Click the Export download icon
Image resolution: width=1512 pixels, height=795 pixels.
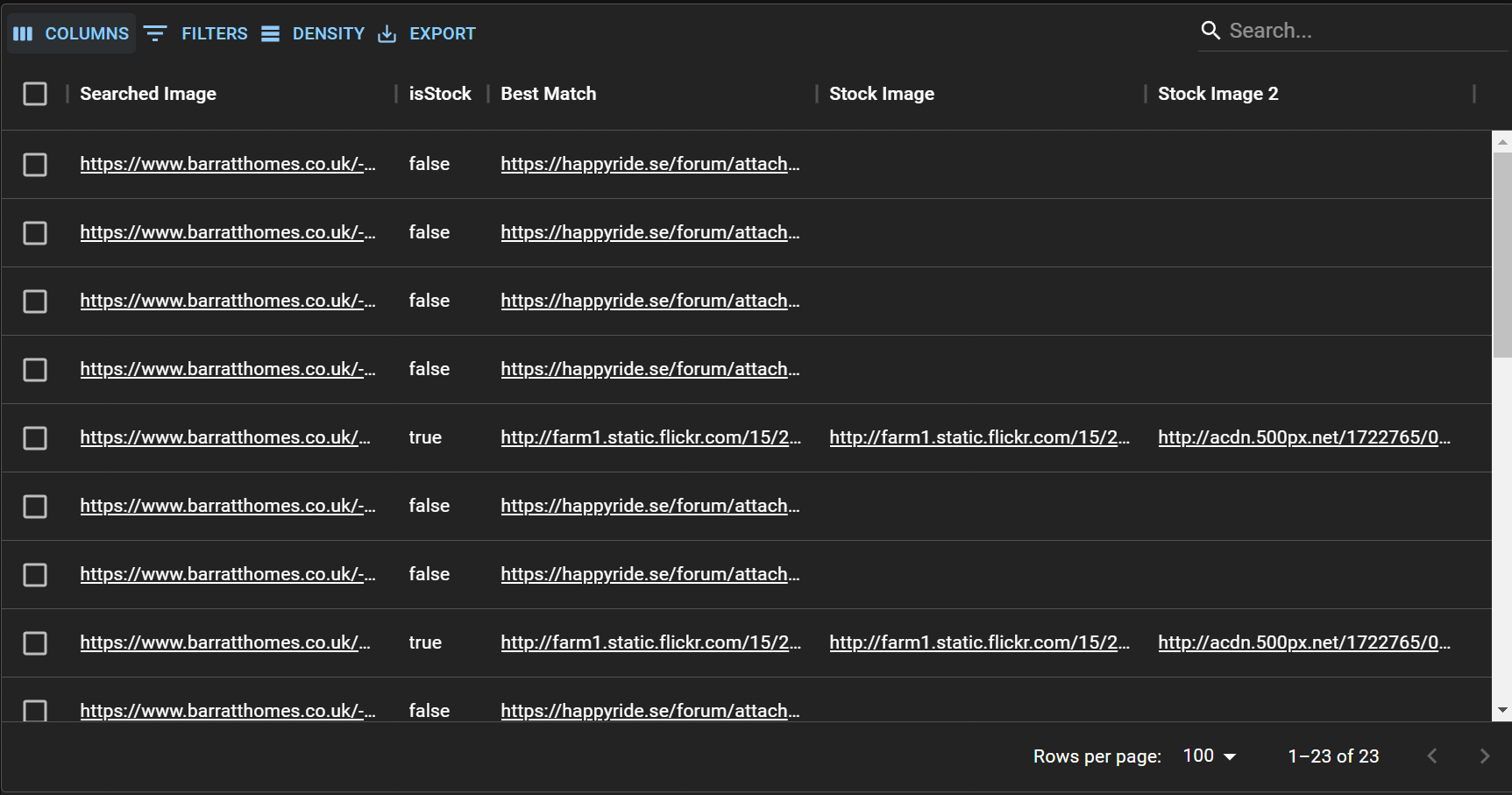coord(387,33)
